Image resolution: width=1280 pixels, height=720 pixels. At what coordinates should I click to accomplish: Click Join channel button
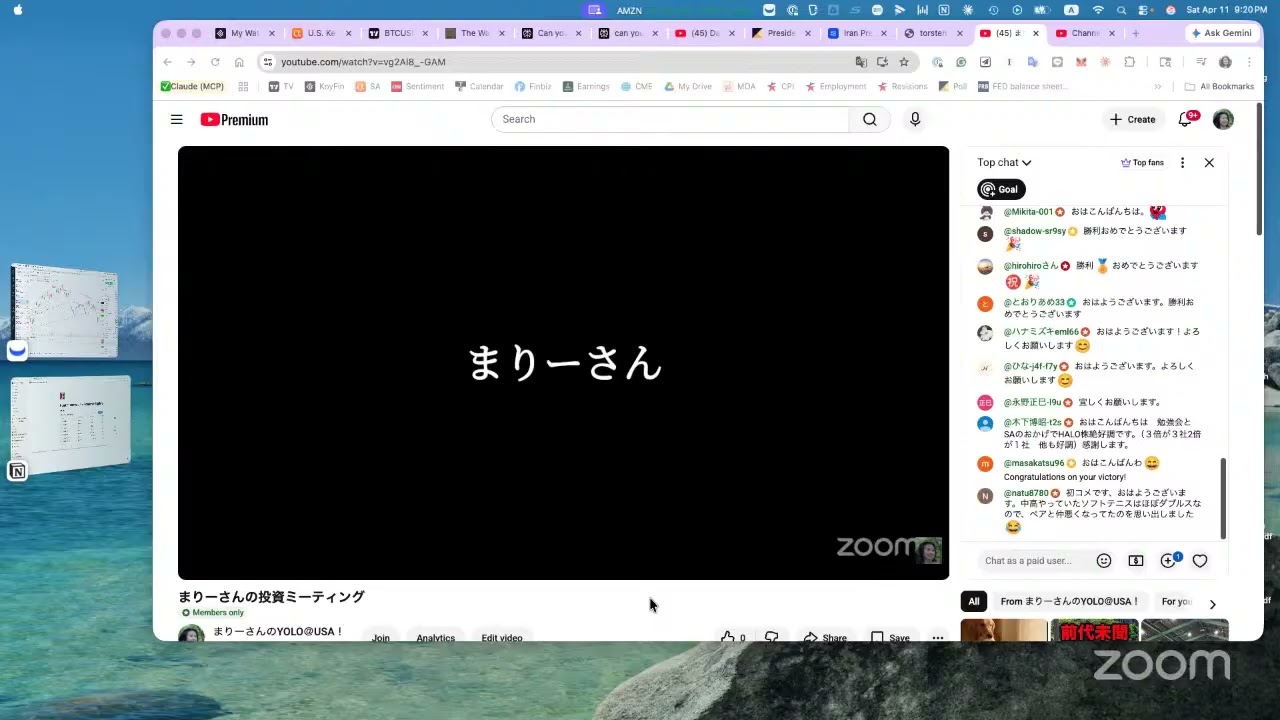pos(381,637)
